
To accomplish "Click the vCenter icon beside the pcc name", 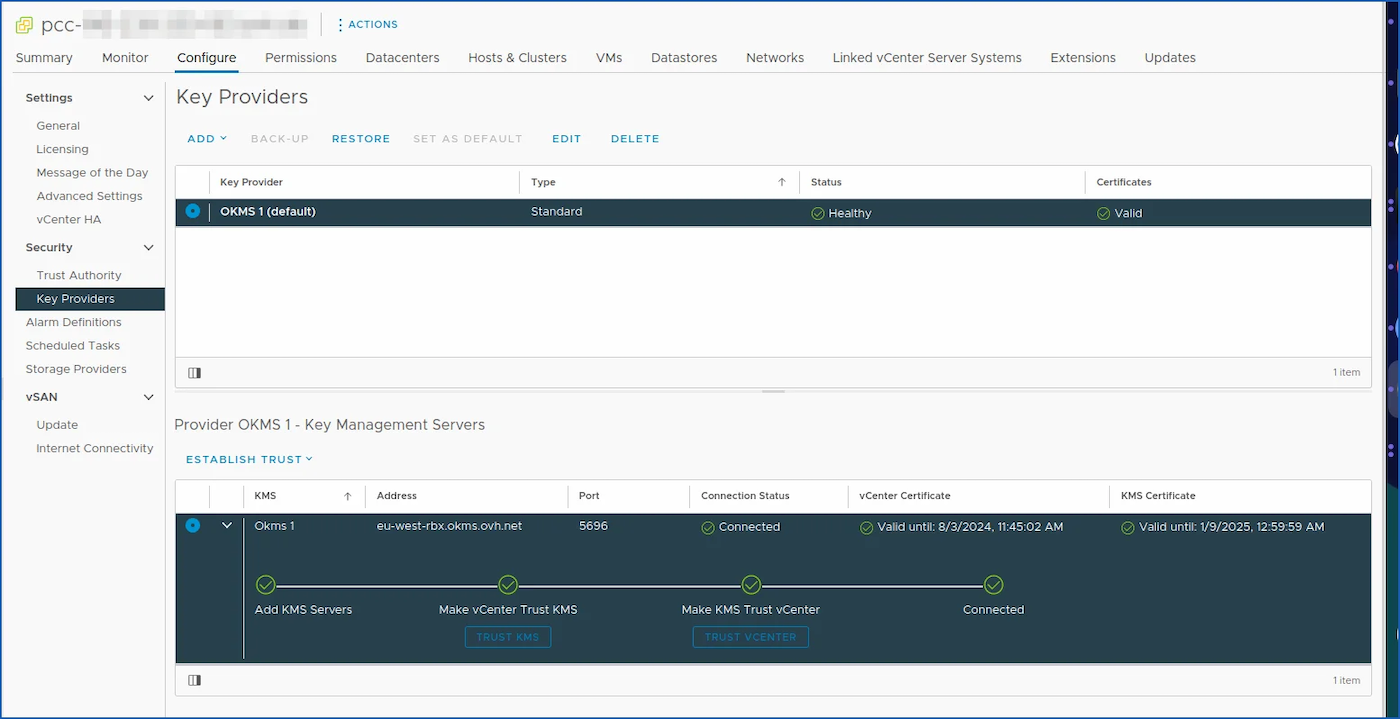I will pos(24,25).
